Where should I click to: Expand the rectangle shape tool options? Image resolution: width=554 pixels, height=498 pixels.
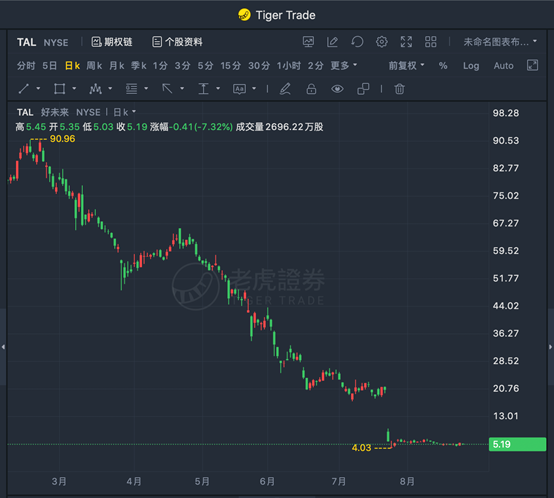tap(74, 89)
